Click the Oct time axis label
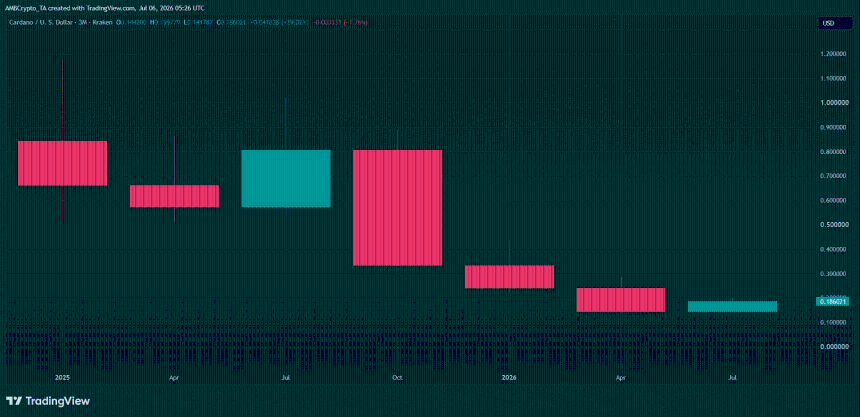 398,377
